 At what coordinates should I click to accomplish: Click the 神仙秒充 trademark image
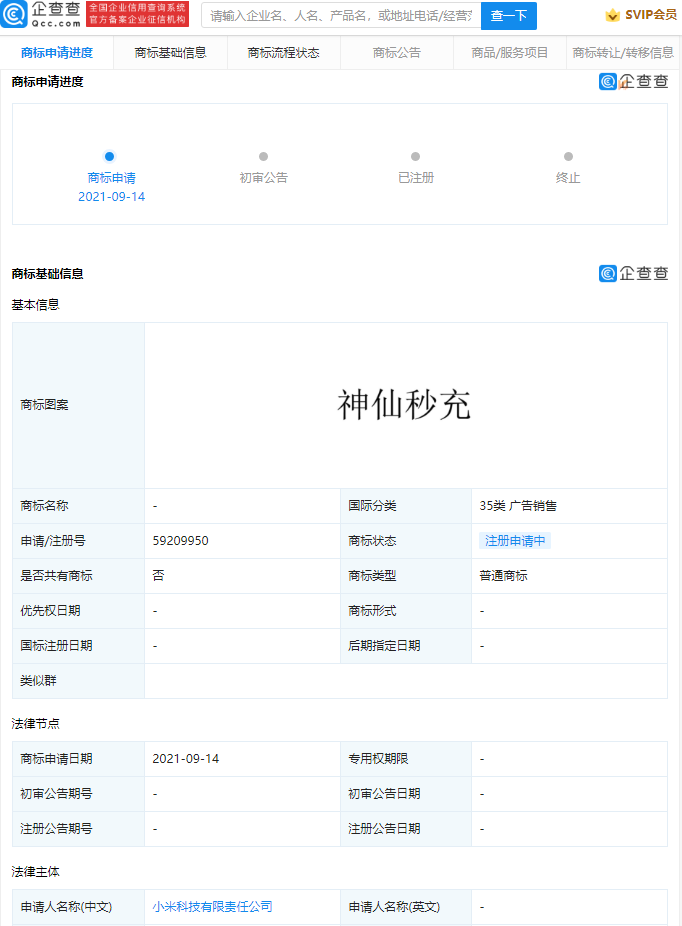pos(404,405)
